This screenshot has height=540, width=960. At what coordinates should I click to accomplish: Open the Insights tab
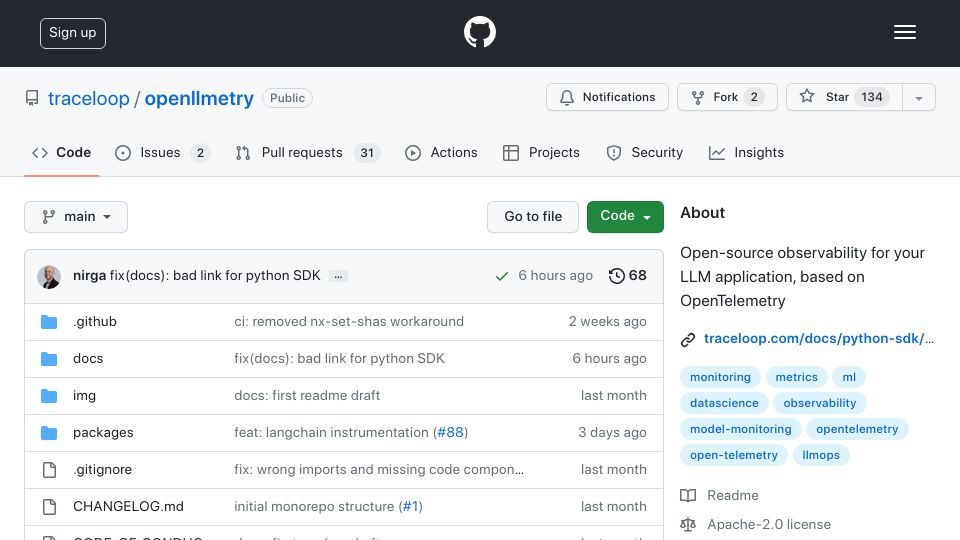(x=746, y=152)
